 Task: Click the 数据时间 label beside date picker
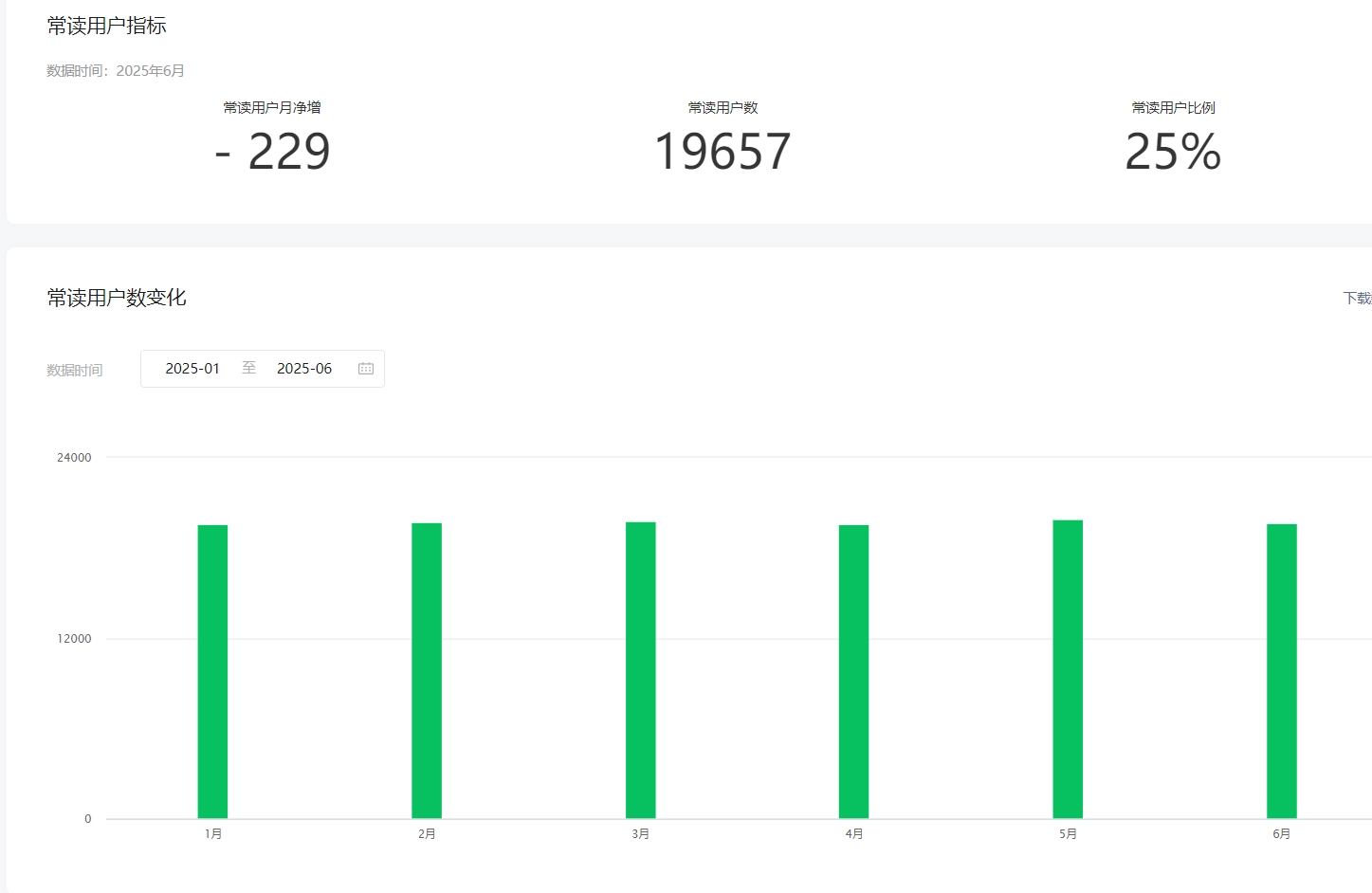[75, 370]
